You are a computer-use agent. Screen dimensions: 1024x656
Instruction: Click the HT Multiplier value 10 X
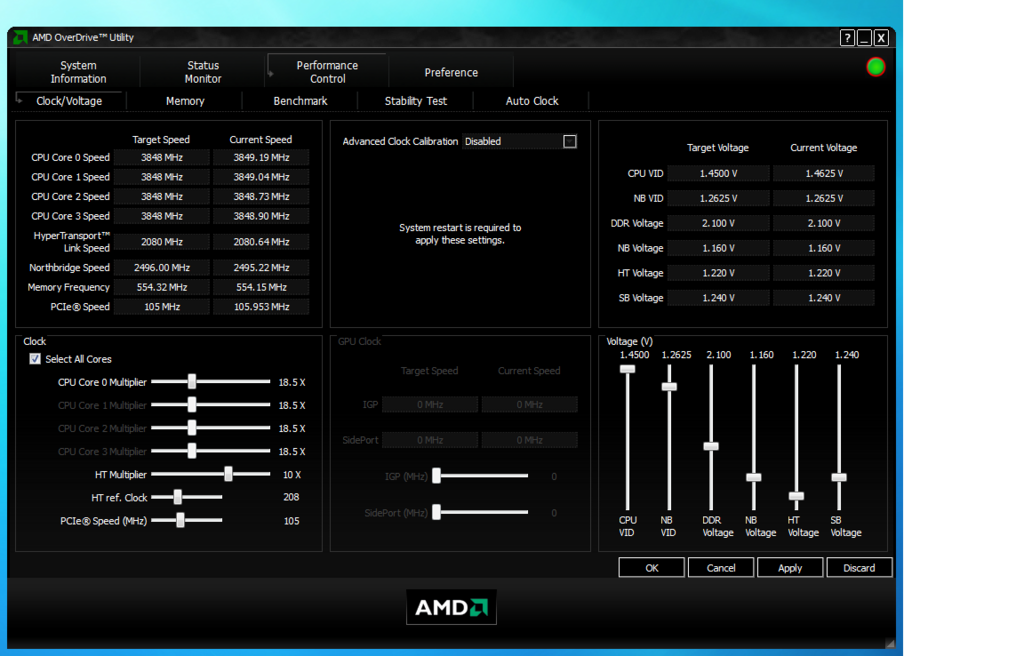click(292, 474)
